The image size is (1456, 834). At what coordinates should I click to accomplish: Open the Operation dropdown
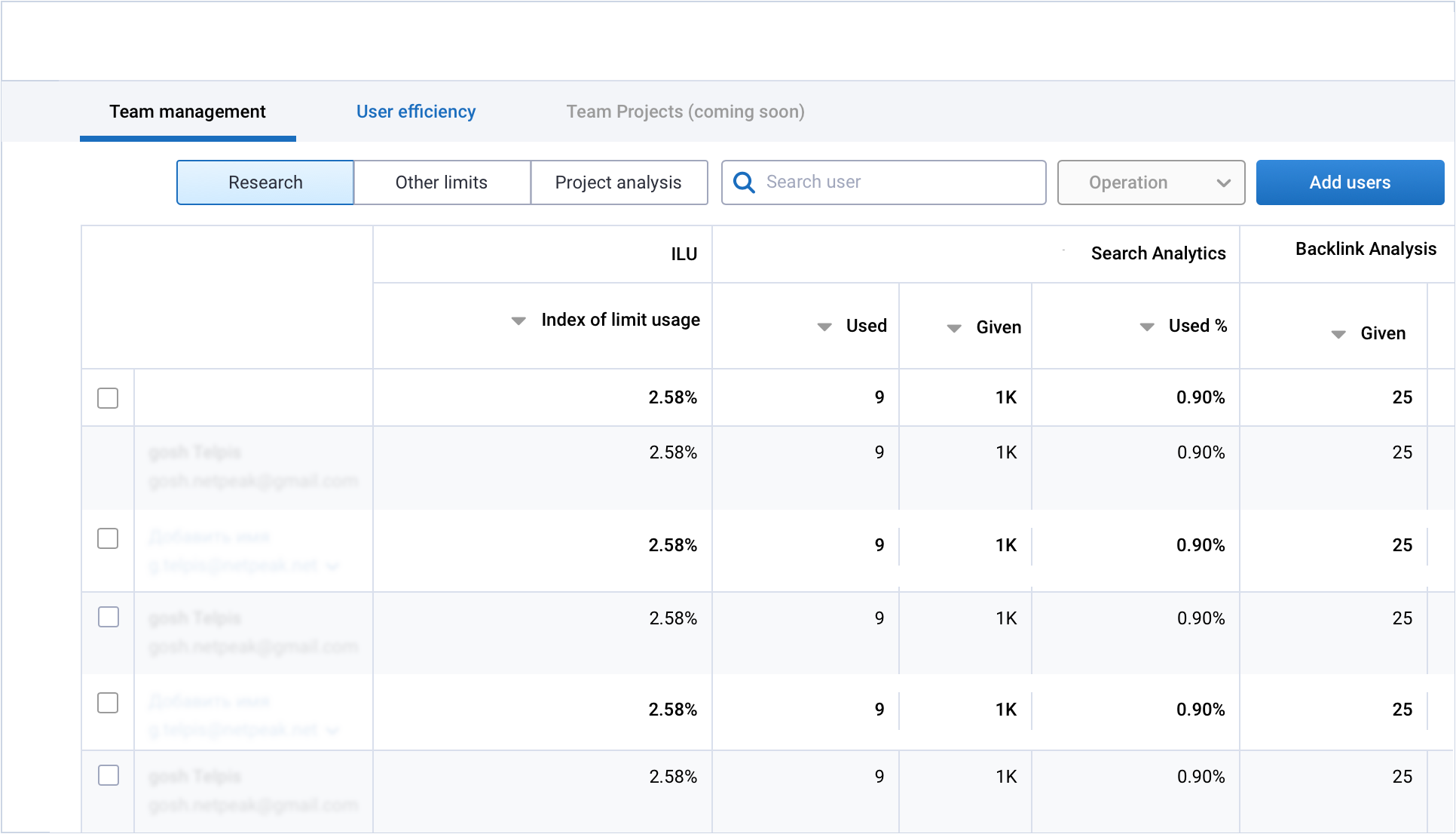click(x=1151, y=182)
